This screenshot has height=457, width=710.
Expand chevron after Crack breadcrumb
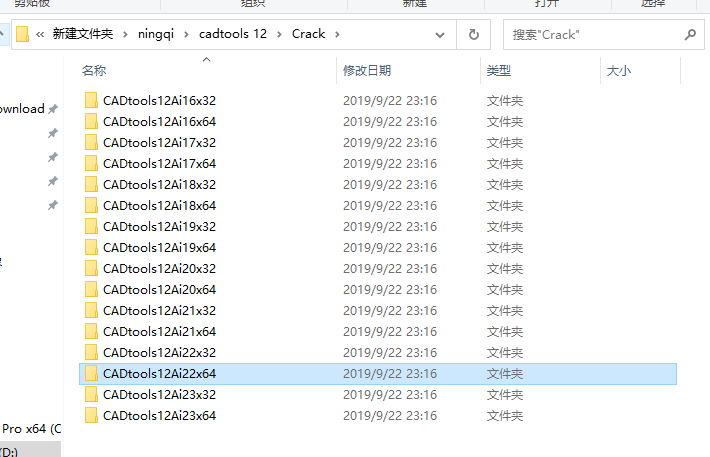337,34
